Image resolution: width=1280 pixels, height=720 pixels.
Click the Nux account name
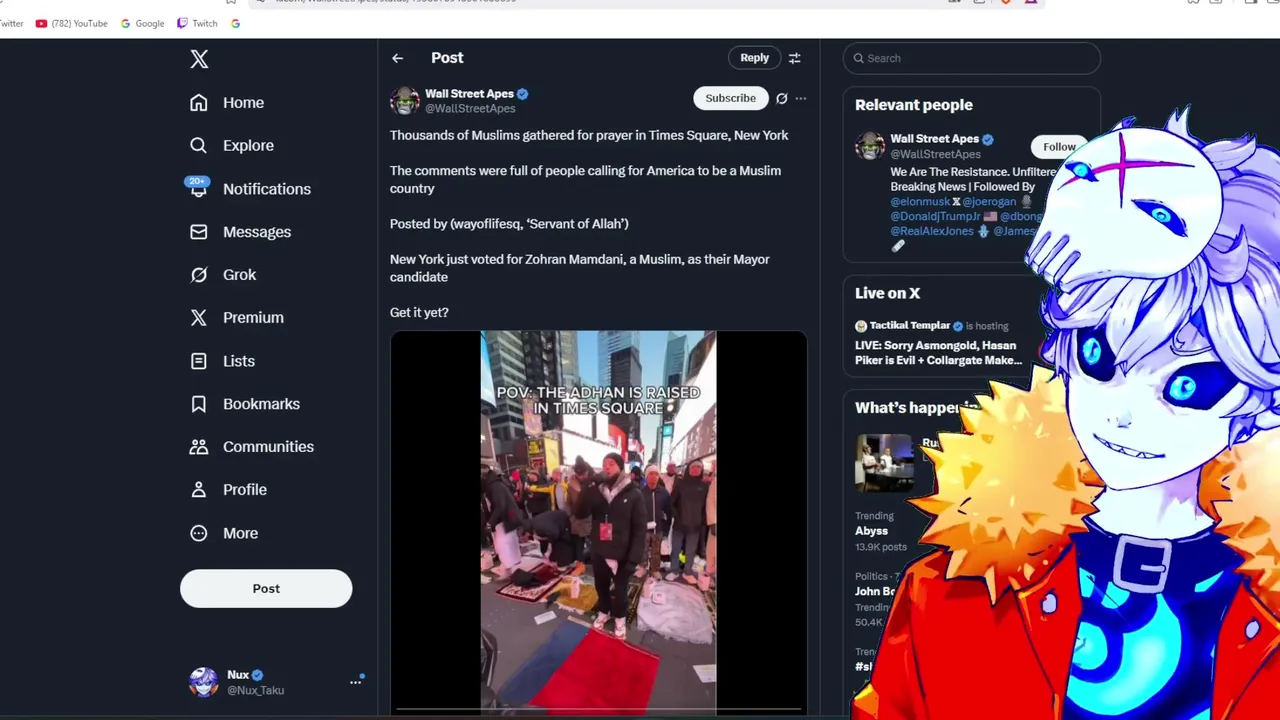[x=238, y=675]
